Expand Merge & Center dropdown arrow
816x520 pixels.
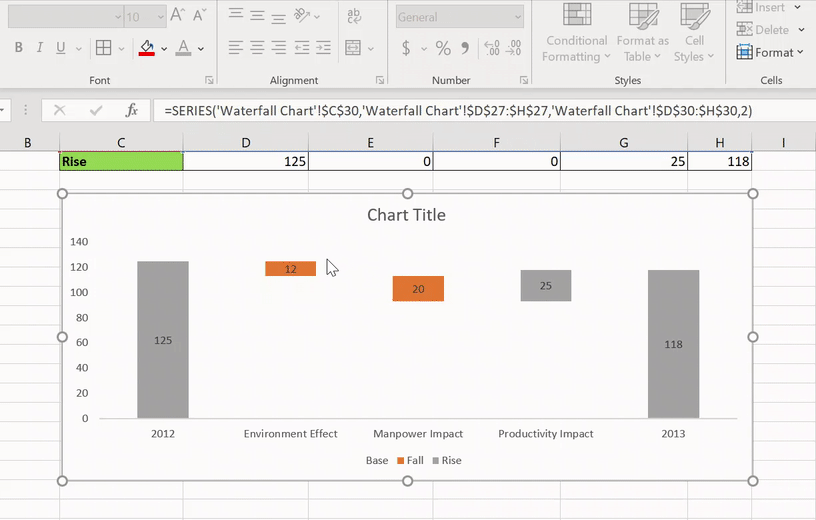click(x=371, y=48)
